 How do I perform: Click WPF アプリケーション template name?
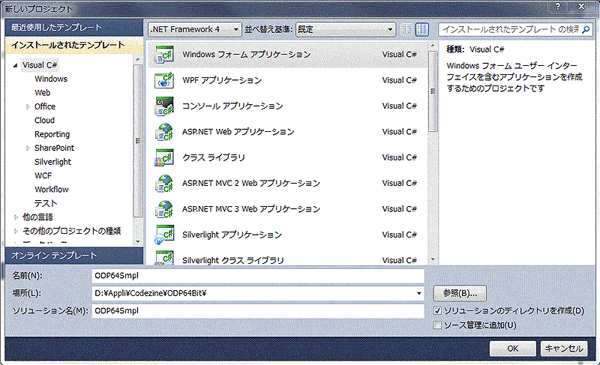[x=222, y=80]
